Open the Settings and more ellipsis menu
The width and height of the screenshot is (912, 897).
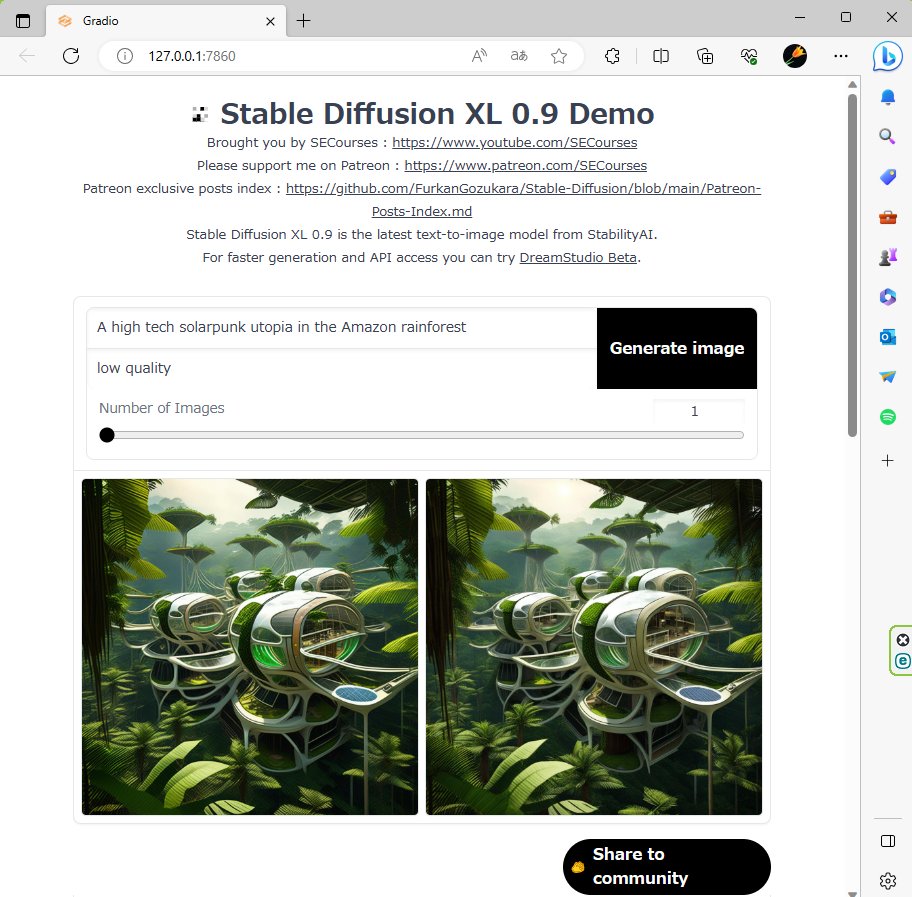click(841, 56)
